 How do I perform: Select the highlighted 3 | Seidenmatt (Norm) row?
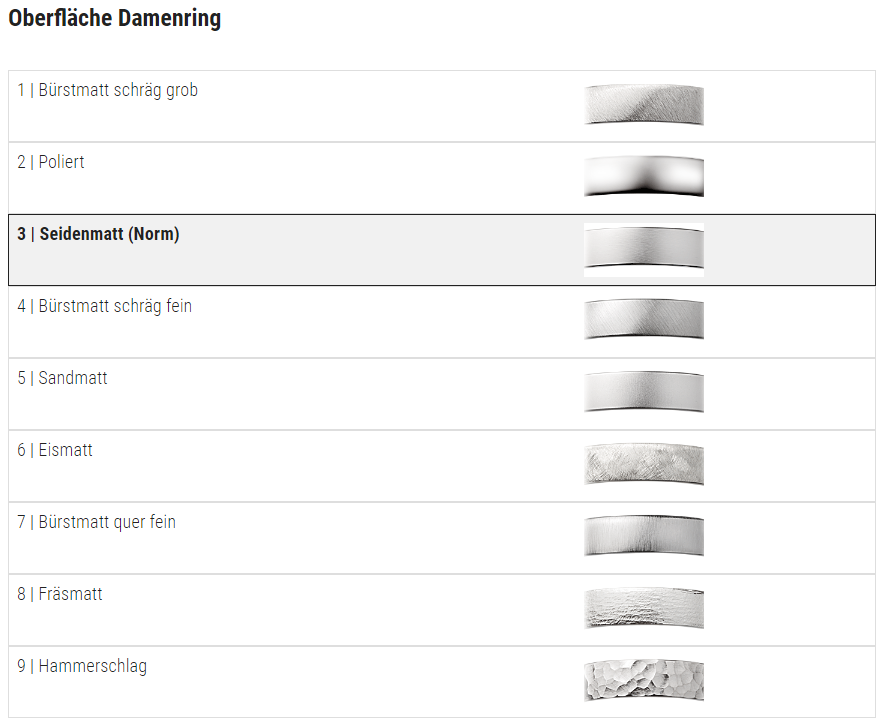[442, 250]
